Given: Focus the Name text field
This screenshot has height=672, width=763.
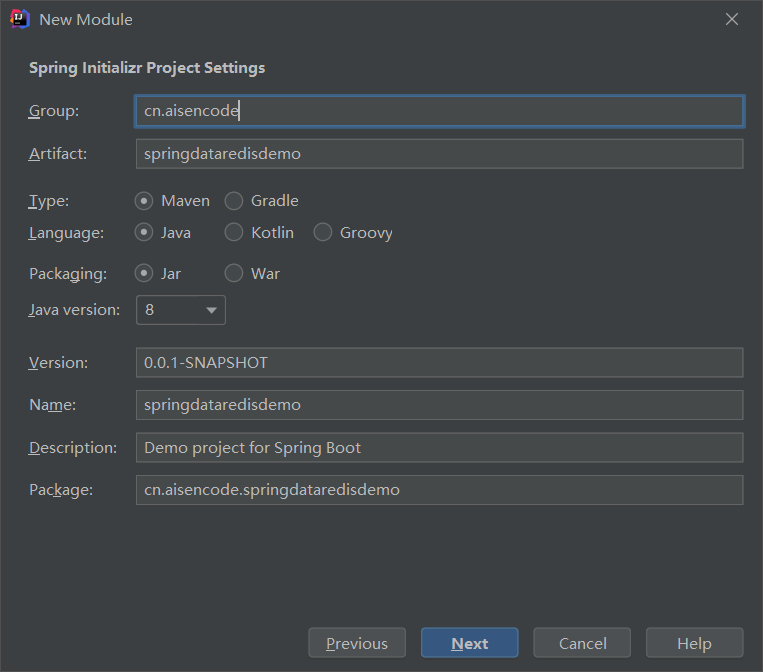Looking at the screenshot, I should [439, 405].
